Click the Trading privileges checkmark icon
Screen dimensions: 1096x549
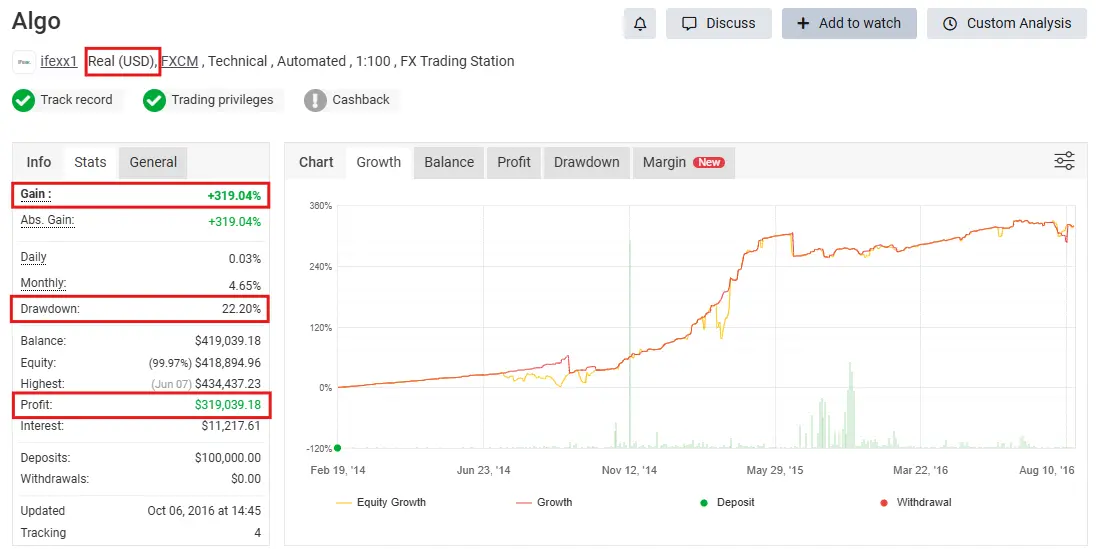point(154,100)
